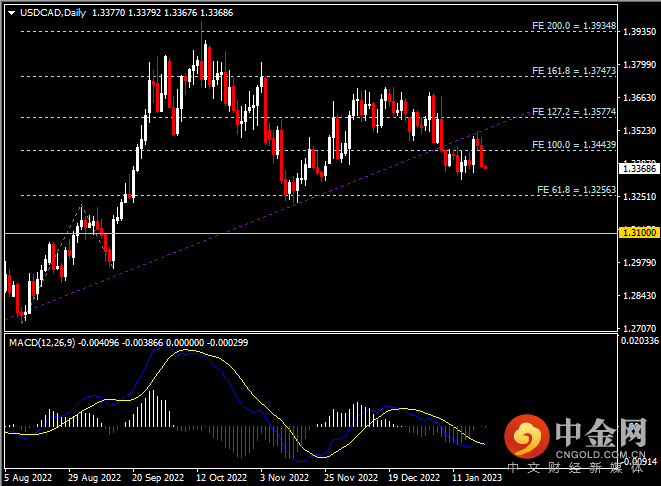This screenshot has height=486, width=661.
Task: Select the yellow horizontal line at 1.31000
Action: (311, 233)
